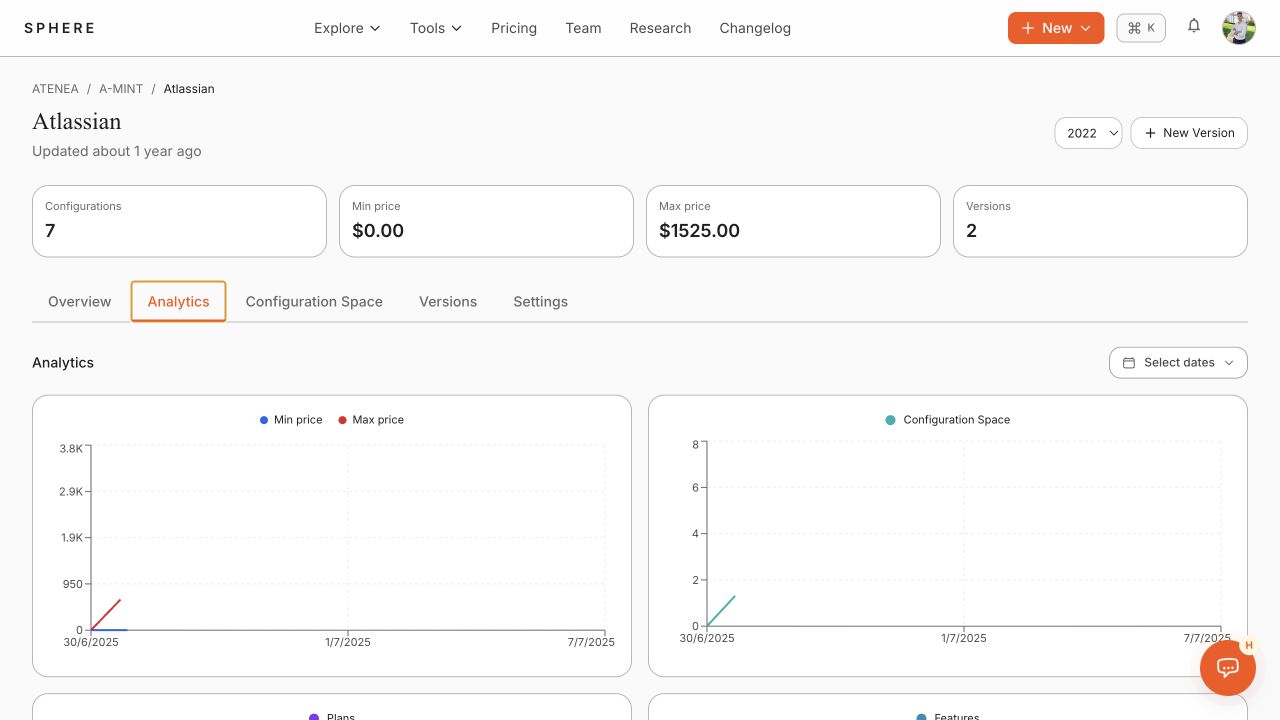Screen dimensions: 1280x720
Task: Click the 1/7/2025 date label on price chart
Action: click(348, 642)
